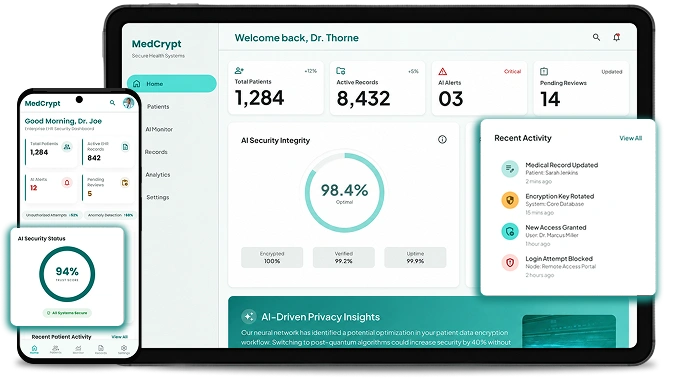The width and height of the screenshot is (676, 378).
Task: Click the 8,432 Active Records value
Action: [363, 98]
